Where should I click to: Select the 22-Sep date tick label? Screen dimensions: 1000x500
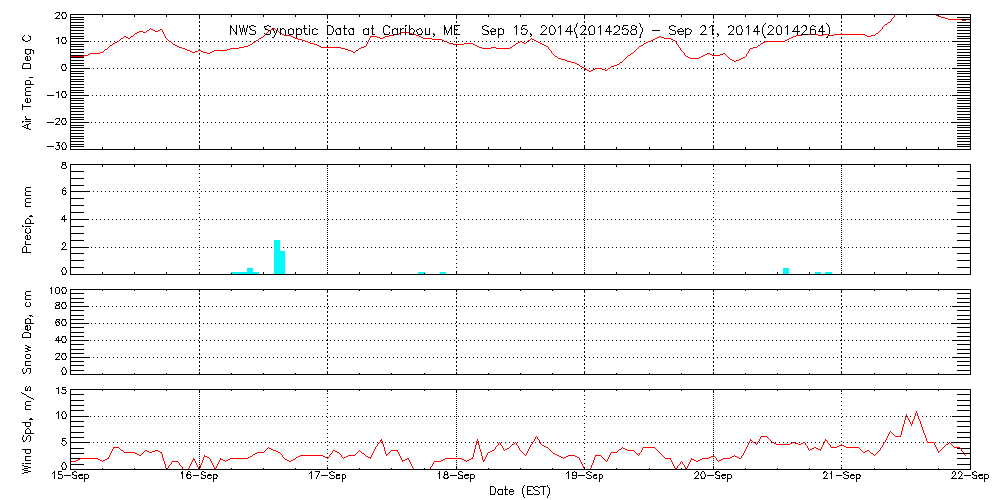tap(968, 477)
